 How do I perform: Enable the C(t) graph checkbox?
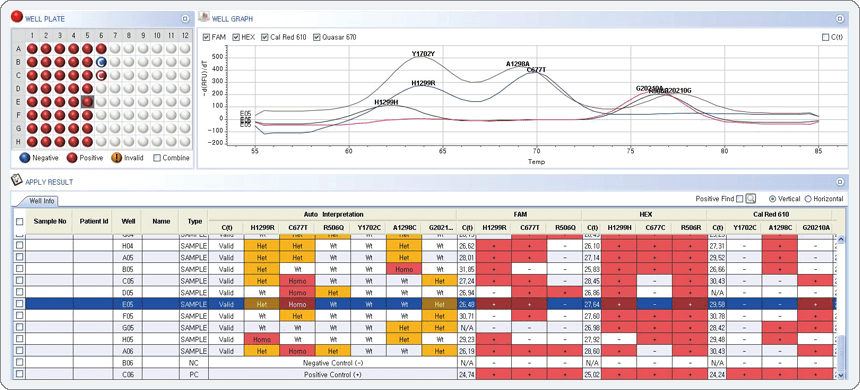coord(825,37)
